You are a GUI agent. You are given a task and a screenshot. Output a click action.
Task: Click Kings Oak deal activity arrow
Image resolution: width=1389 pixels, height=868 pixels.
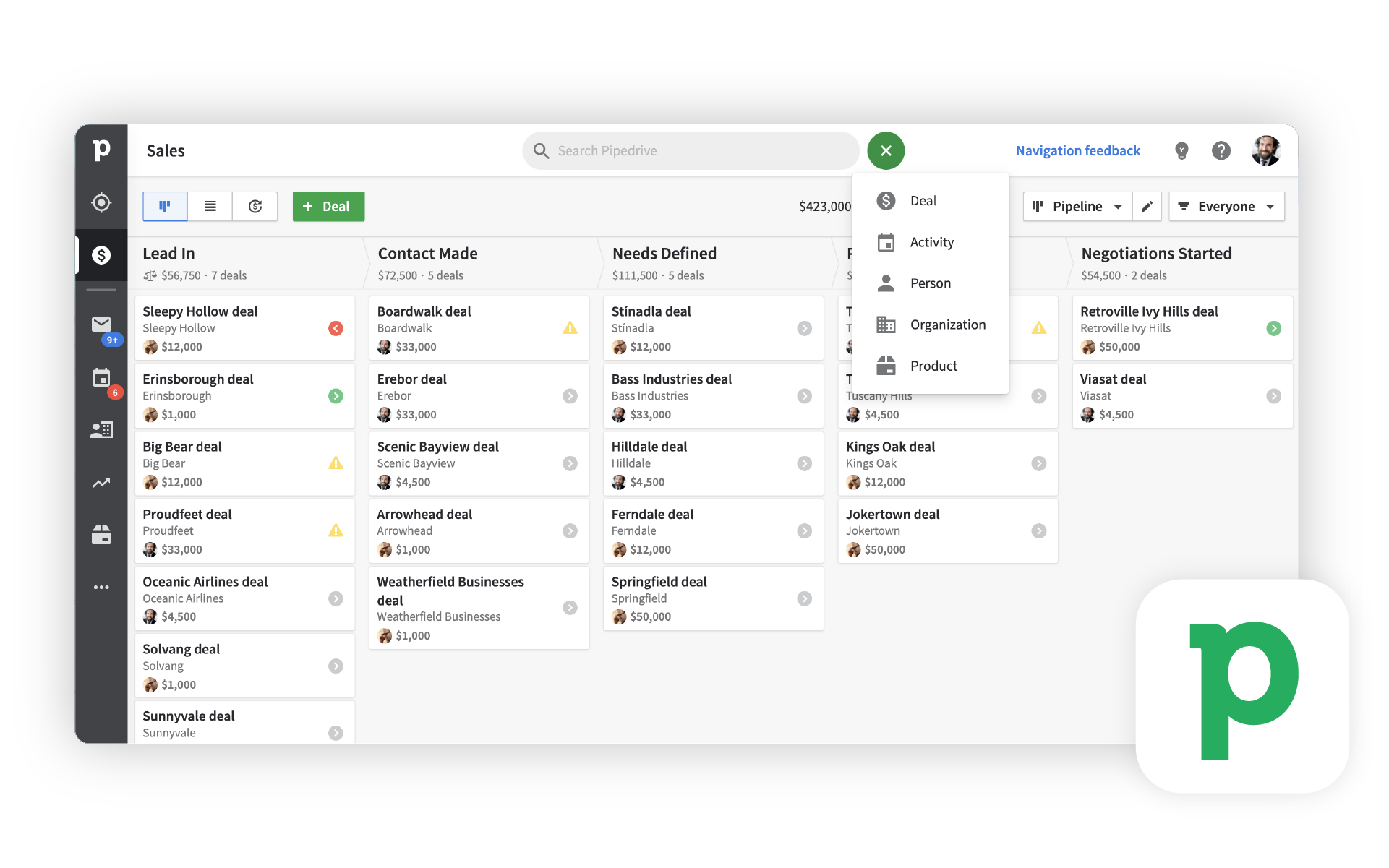(1038, 463)
